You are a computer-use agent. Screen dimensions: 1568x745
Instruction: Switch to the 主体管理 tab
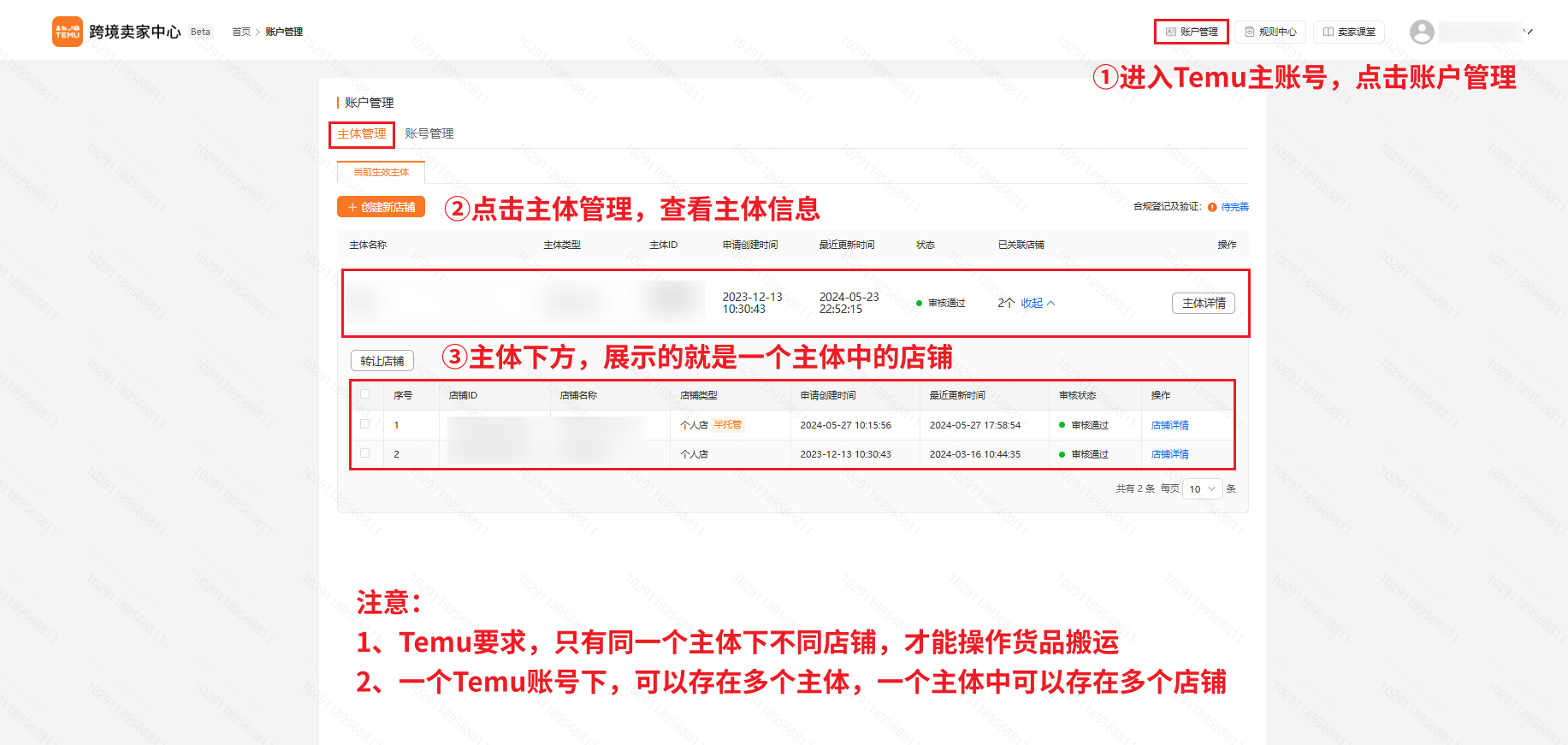point(362,133)
